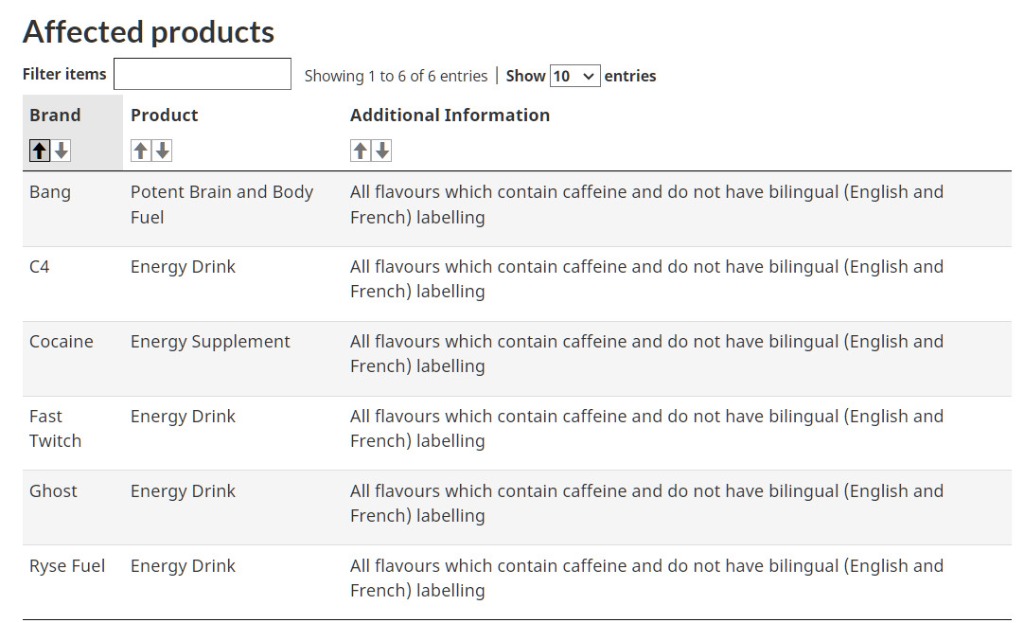Select the Ryse Fuel brand cell
The height and width of the screenshot is (623, 1024).
click(67, 567)
